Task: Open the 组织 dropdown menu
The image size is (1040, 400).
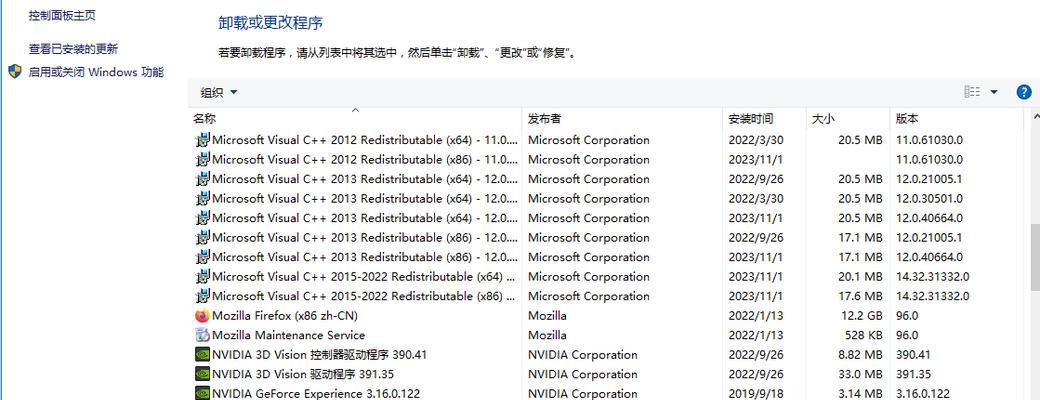Action: pos(219,92)
